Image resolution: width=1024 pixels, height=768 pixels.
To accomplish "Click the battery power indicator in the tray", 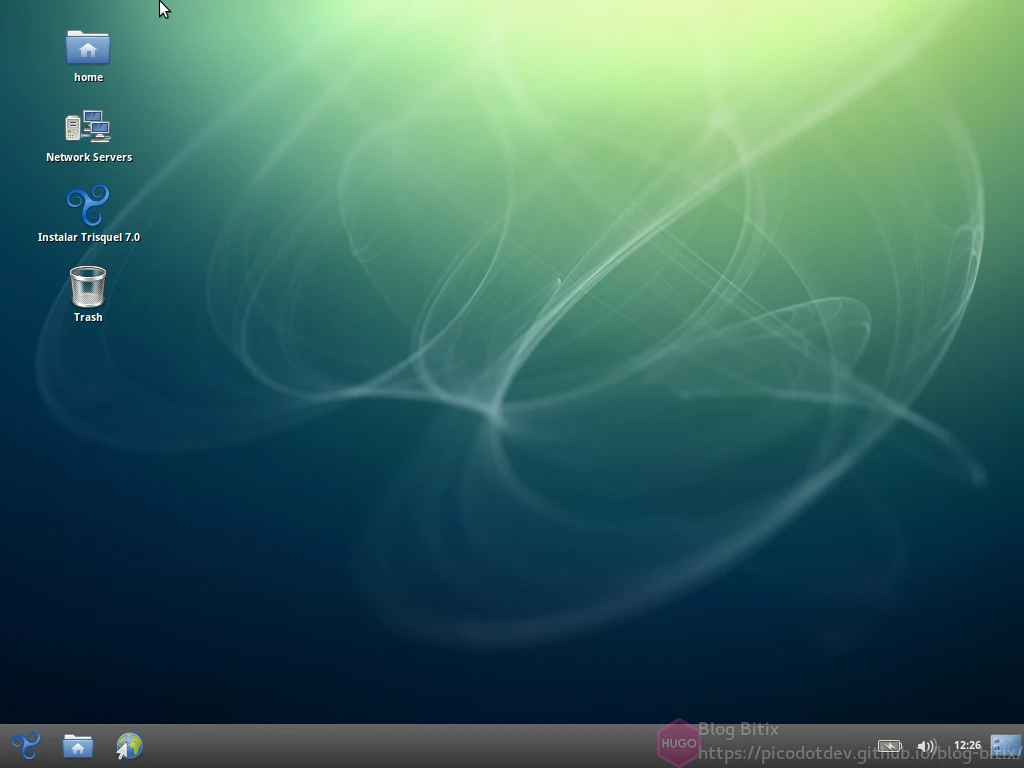I will (x=889, y=746).
